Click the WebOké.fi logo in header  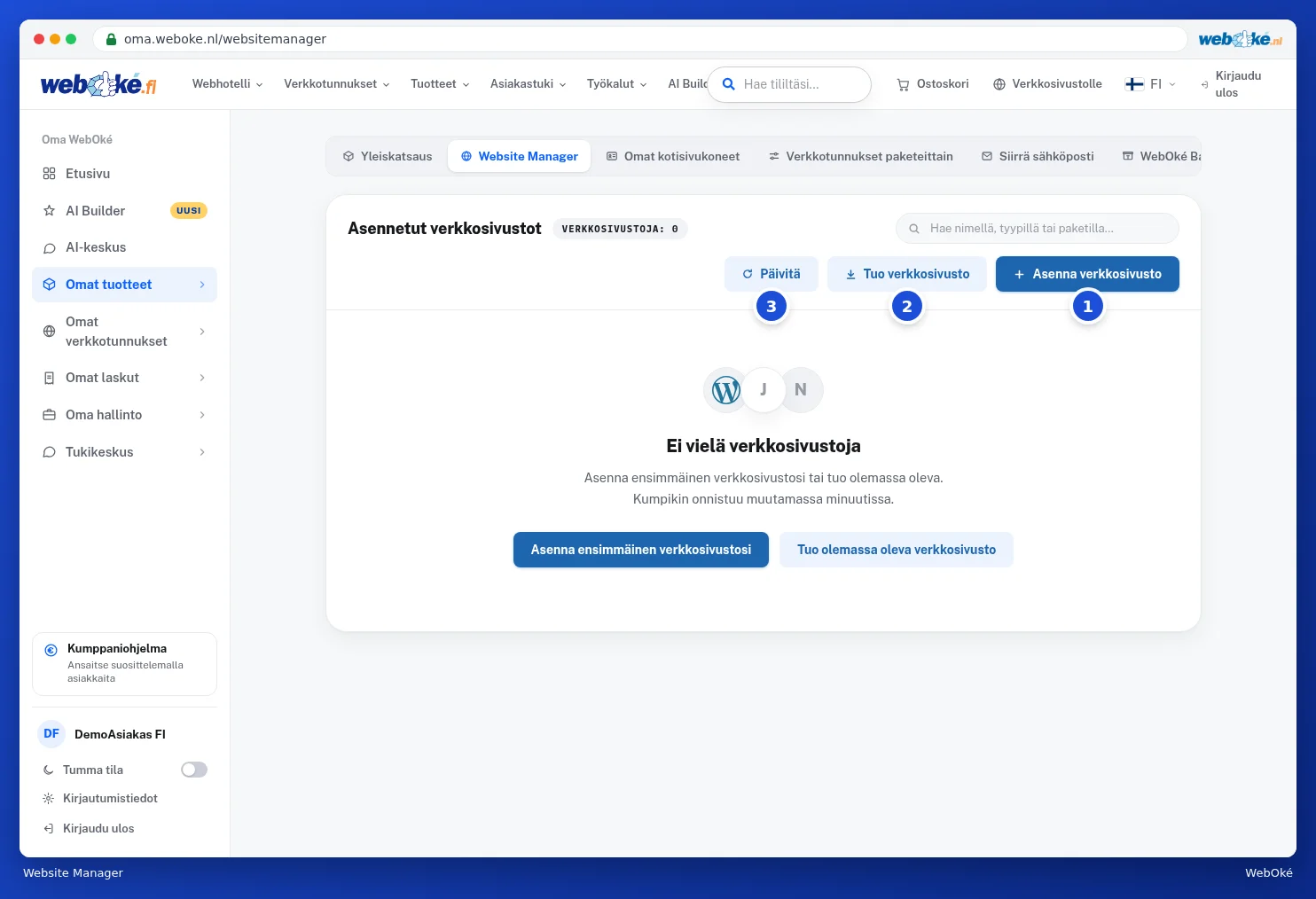(x=98, y=84)
